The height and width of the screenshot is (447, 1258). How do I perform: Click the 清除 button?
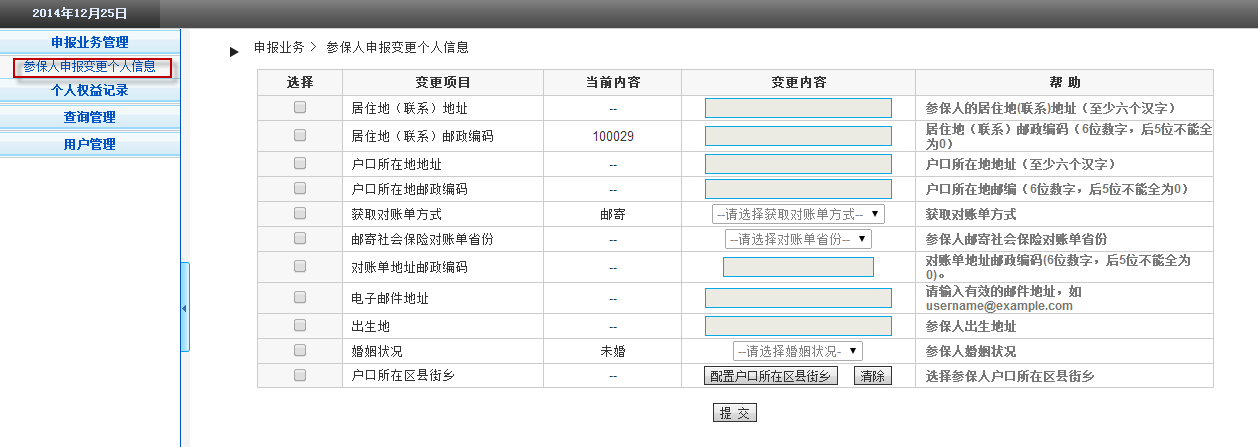click(872, 376)
